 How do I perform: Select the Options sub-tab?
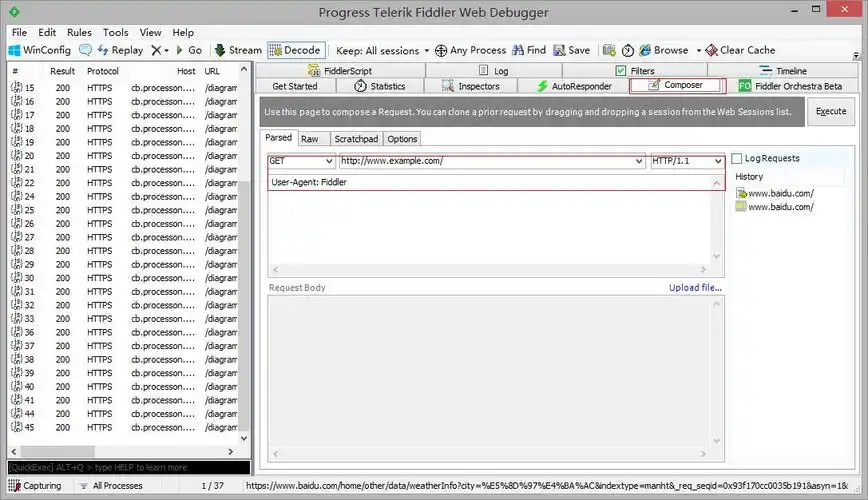coord(402,139)
